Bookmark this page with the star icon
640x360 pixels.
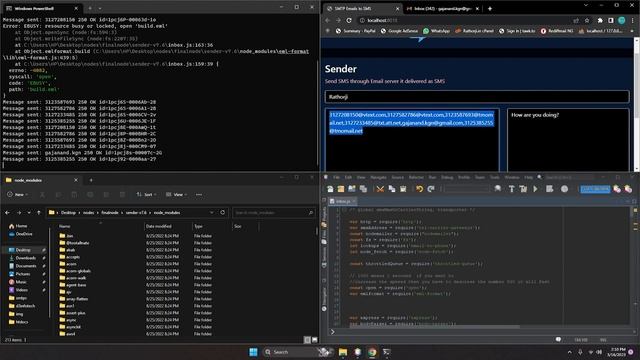pyautogui.click(x=587, y=20)
